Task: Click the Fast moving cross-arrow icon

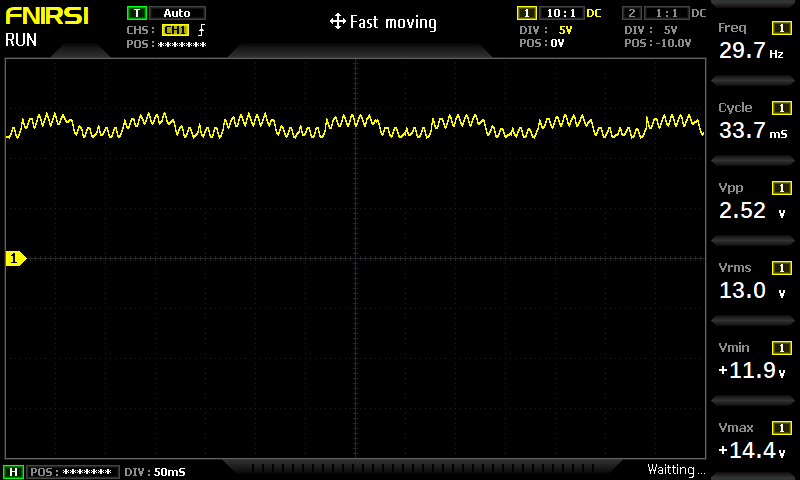Action: 337,21
